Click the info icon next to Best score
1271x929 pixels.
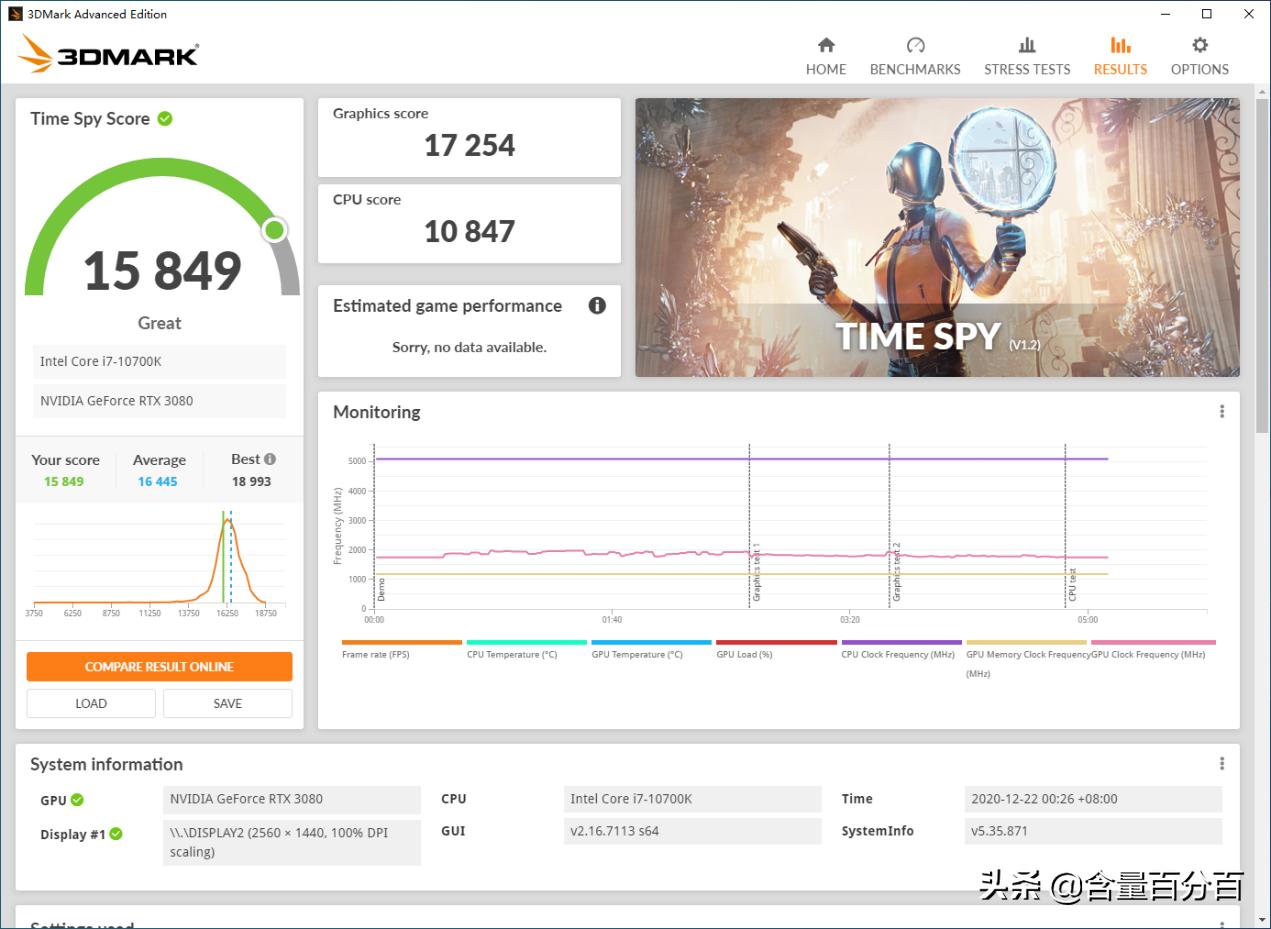click(x=271, y=457)
